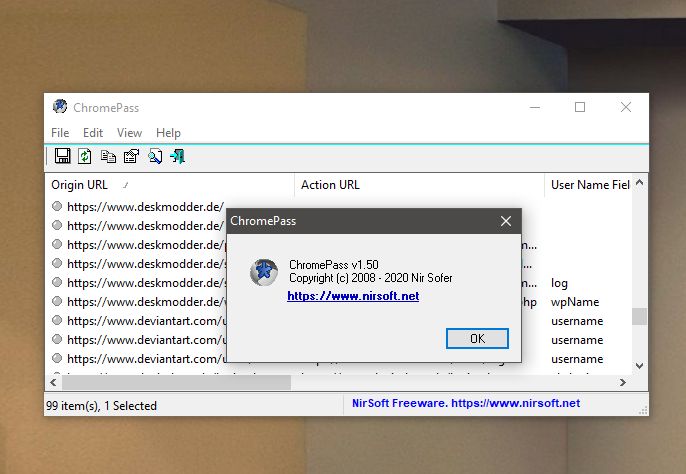Open the Edit menu
686x474 pixels.
pyautogui.click(x=93, y=133)
